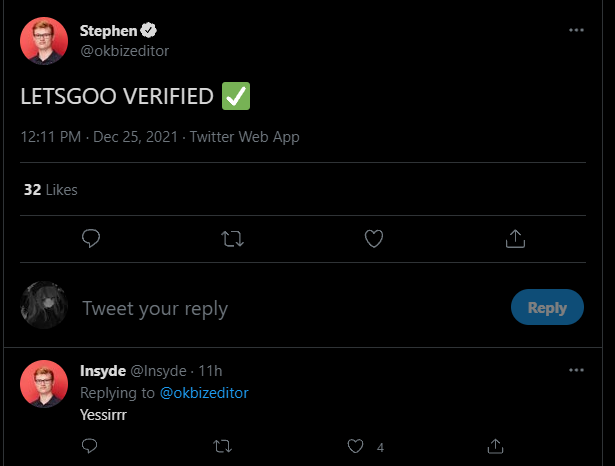Open the @okbizeditor mention link in the reply
The height and width of the screenshot is (466, 615).
tap(204, 393)
